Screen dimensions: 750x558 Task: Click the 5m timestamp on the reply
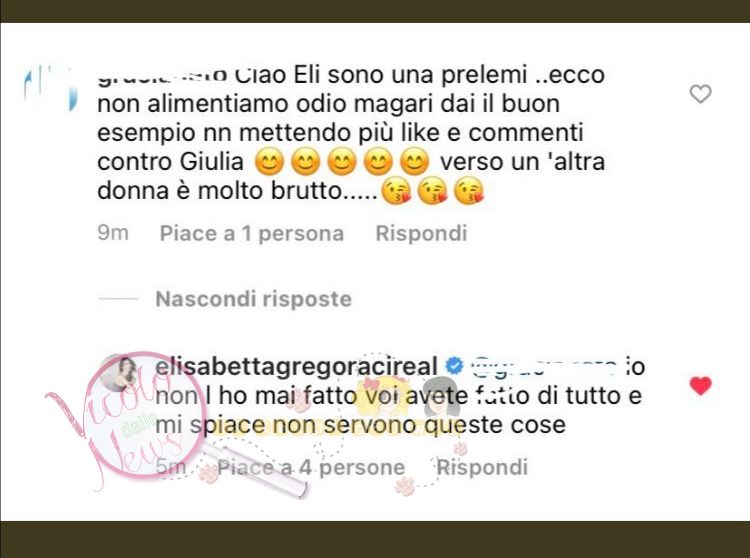click(x=171, y=466)
